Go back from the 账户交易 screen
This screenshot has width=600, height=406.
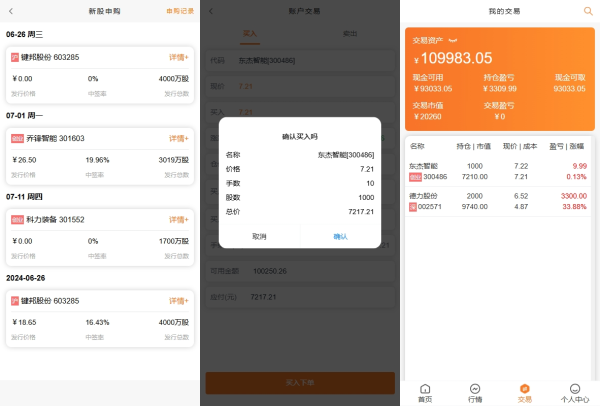(211, 11)
